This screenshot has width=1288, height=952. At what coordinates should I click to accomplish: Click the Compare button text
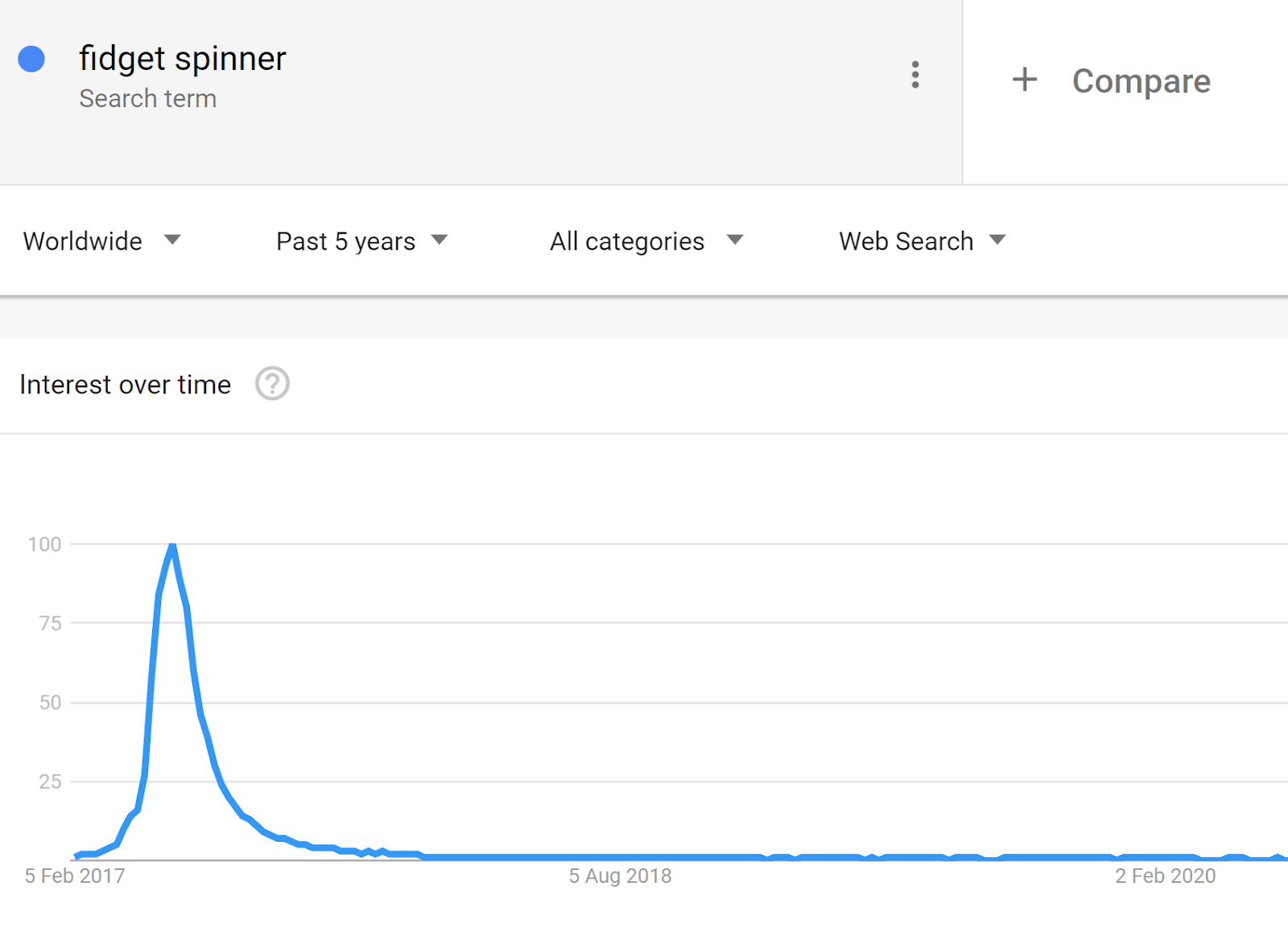point(1141,81)
